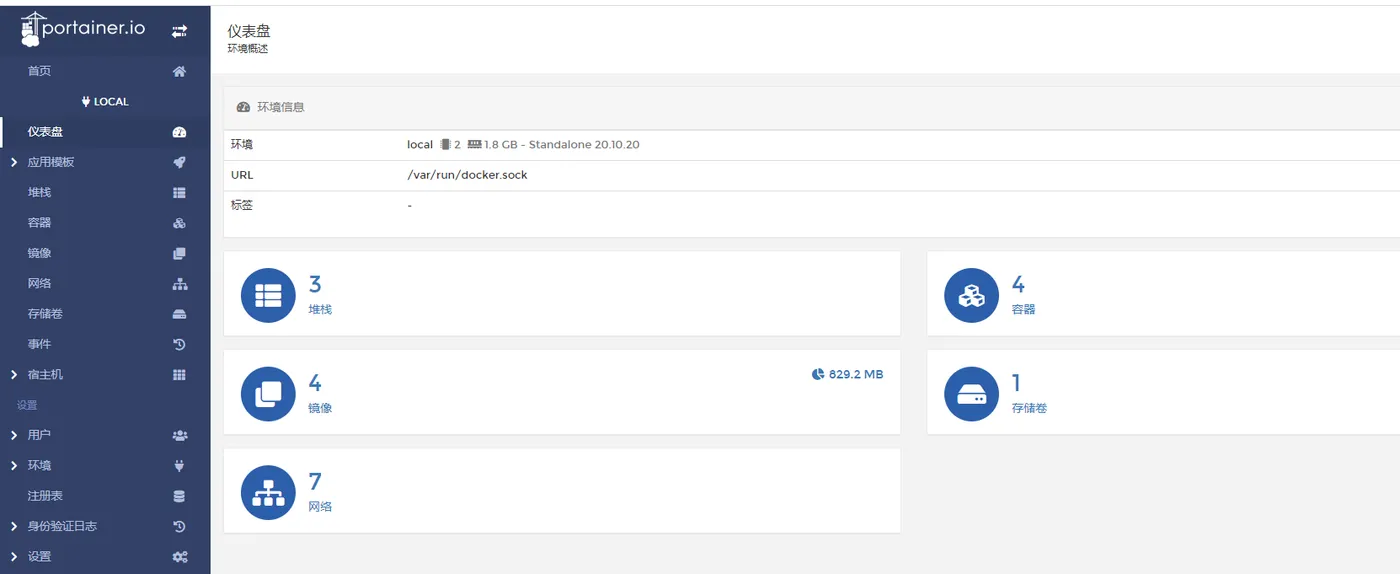The image size is (1400, 574).
Task: Click the database icon beside 注册表
Action: click(179, 496)
